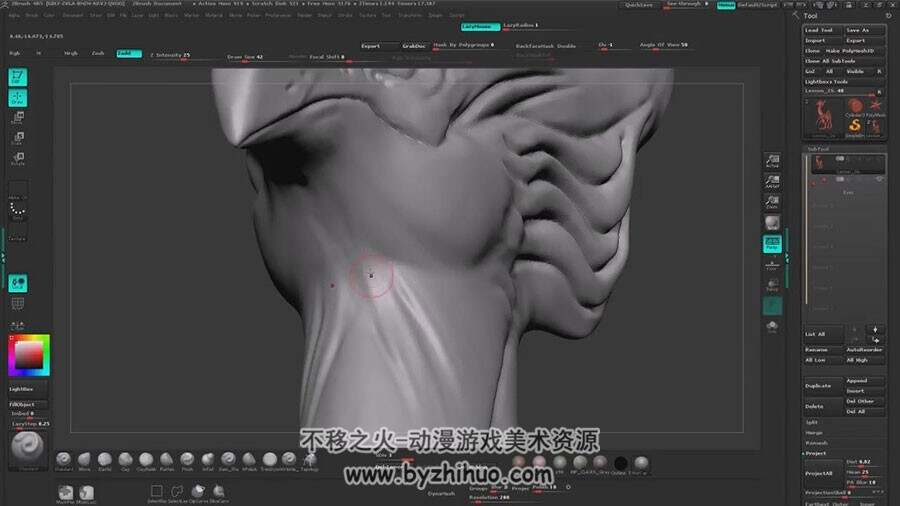Click the Duplicate subtool button
The image size is (900, 506).
[823, 386]
